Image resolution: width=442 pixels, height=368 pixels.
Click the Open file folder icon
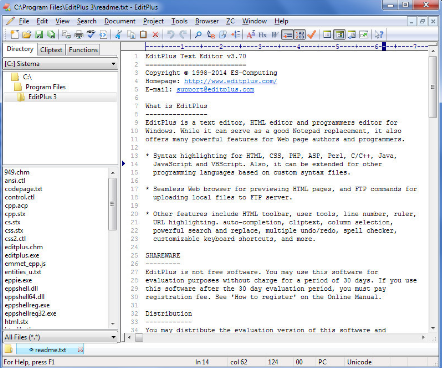point(27,34)
